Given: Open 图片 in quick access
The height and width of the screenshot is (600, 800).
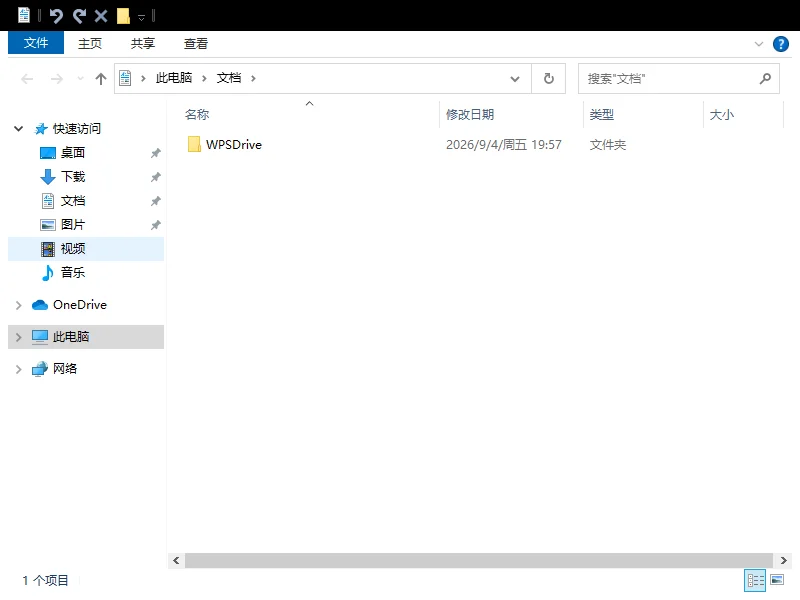Looking at the screenshot, I should tap(72, 224).
